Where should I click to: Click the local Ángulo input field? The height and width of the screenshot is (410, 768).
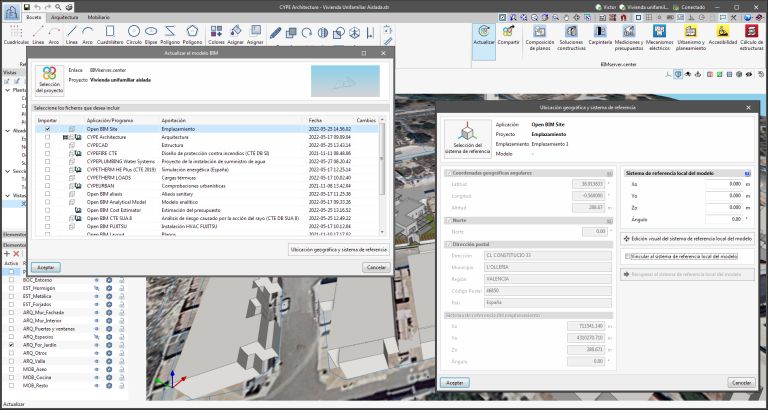point(724,219)
